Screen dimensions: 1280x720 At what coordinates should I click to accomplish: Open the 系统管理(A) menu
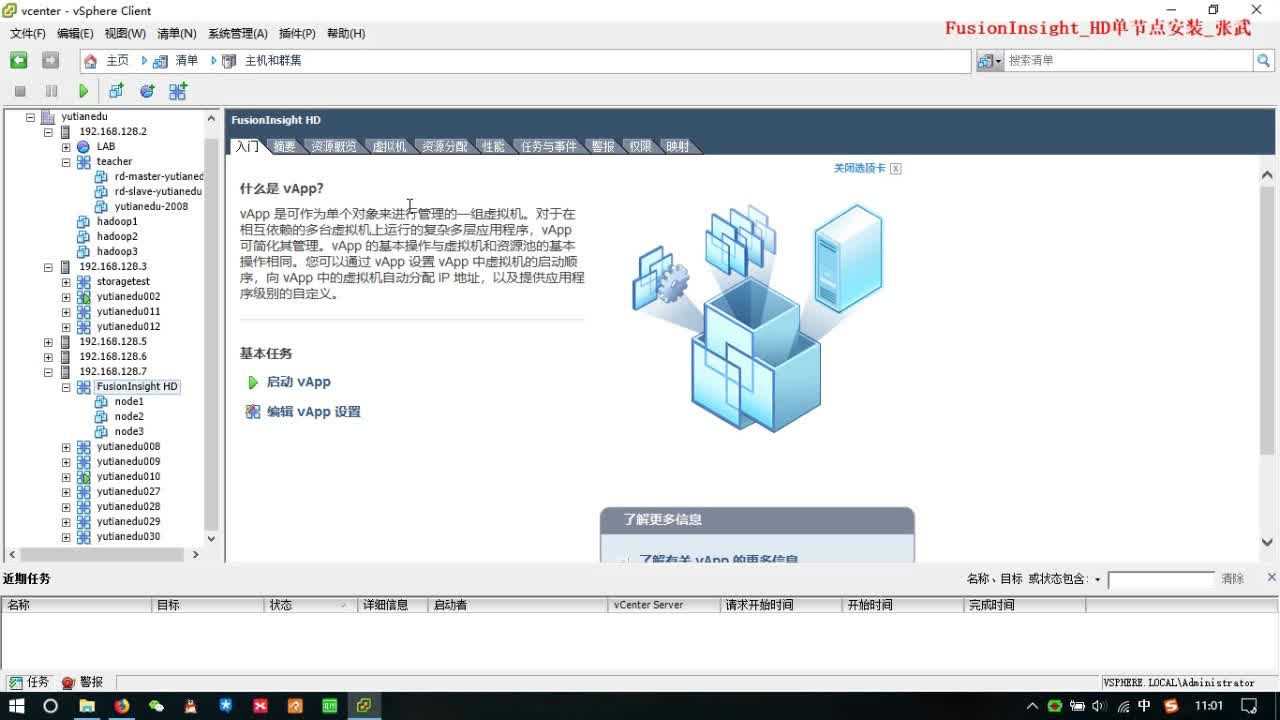238,34
